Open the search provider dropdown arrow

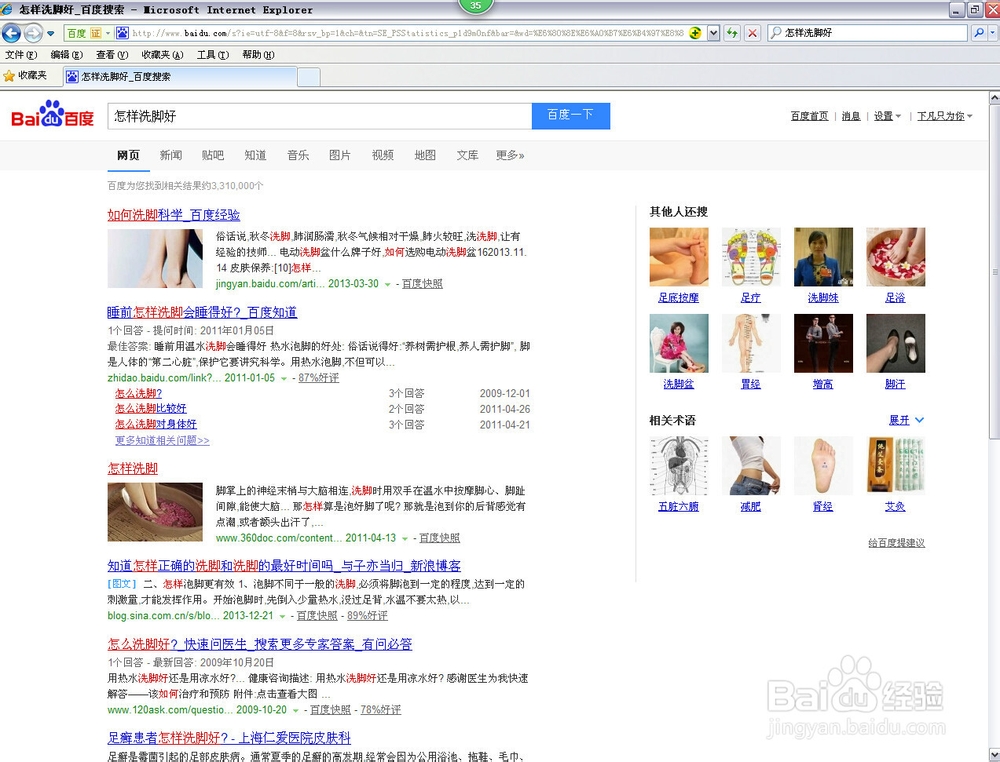point(992,33)
